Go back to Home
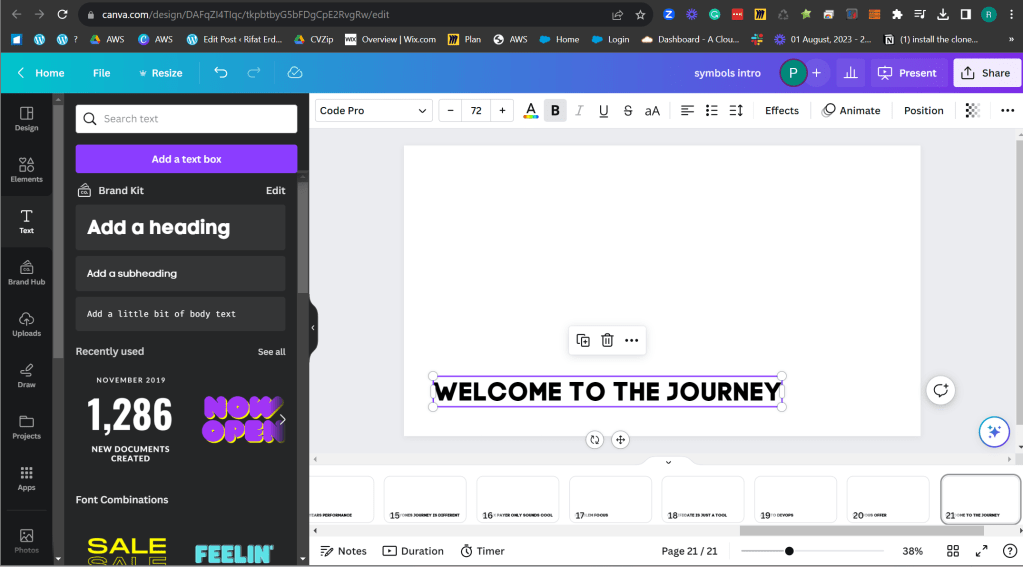This screenshot has height=567, width=1023. click(40, 73)
